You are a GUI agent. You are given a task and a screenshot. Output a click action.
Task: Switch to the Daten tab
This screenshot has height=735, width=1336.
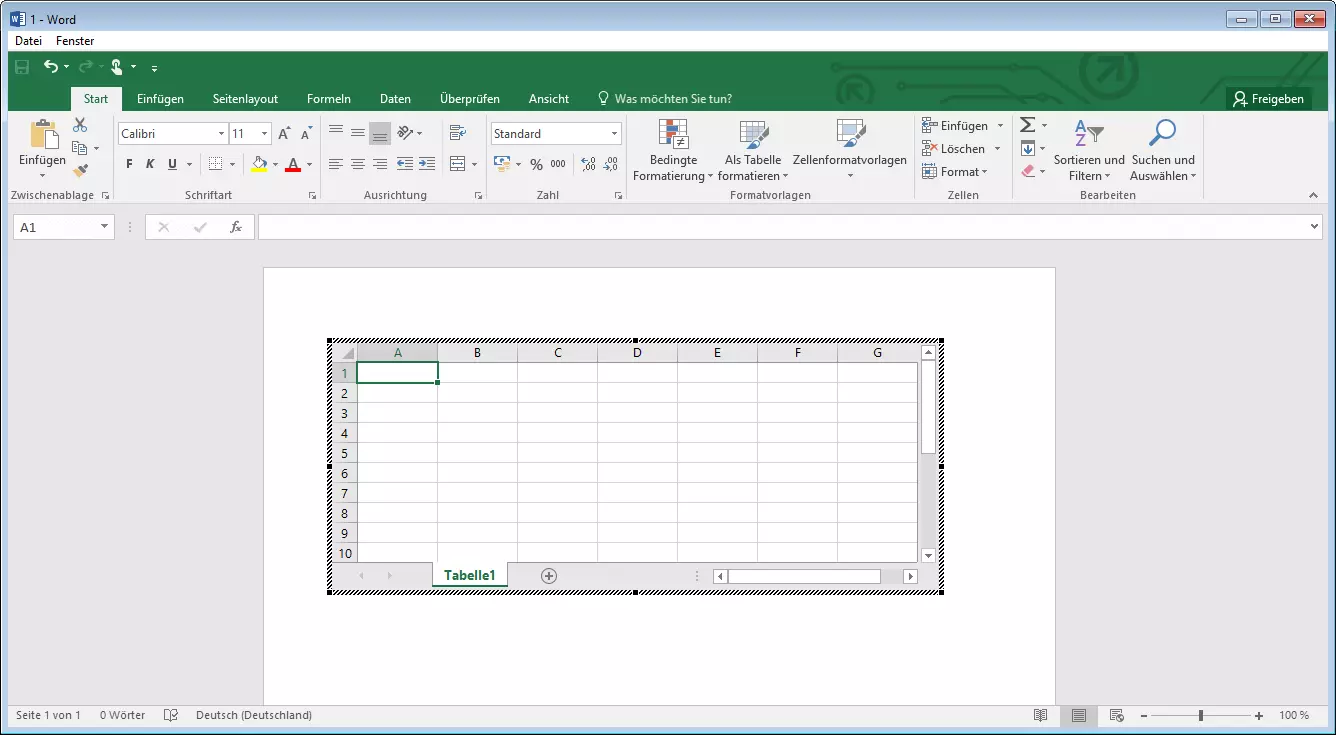(x=395, y=99)
